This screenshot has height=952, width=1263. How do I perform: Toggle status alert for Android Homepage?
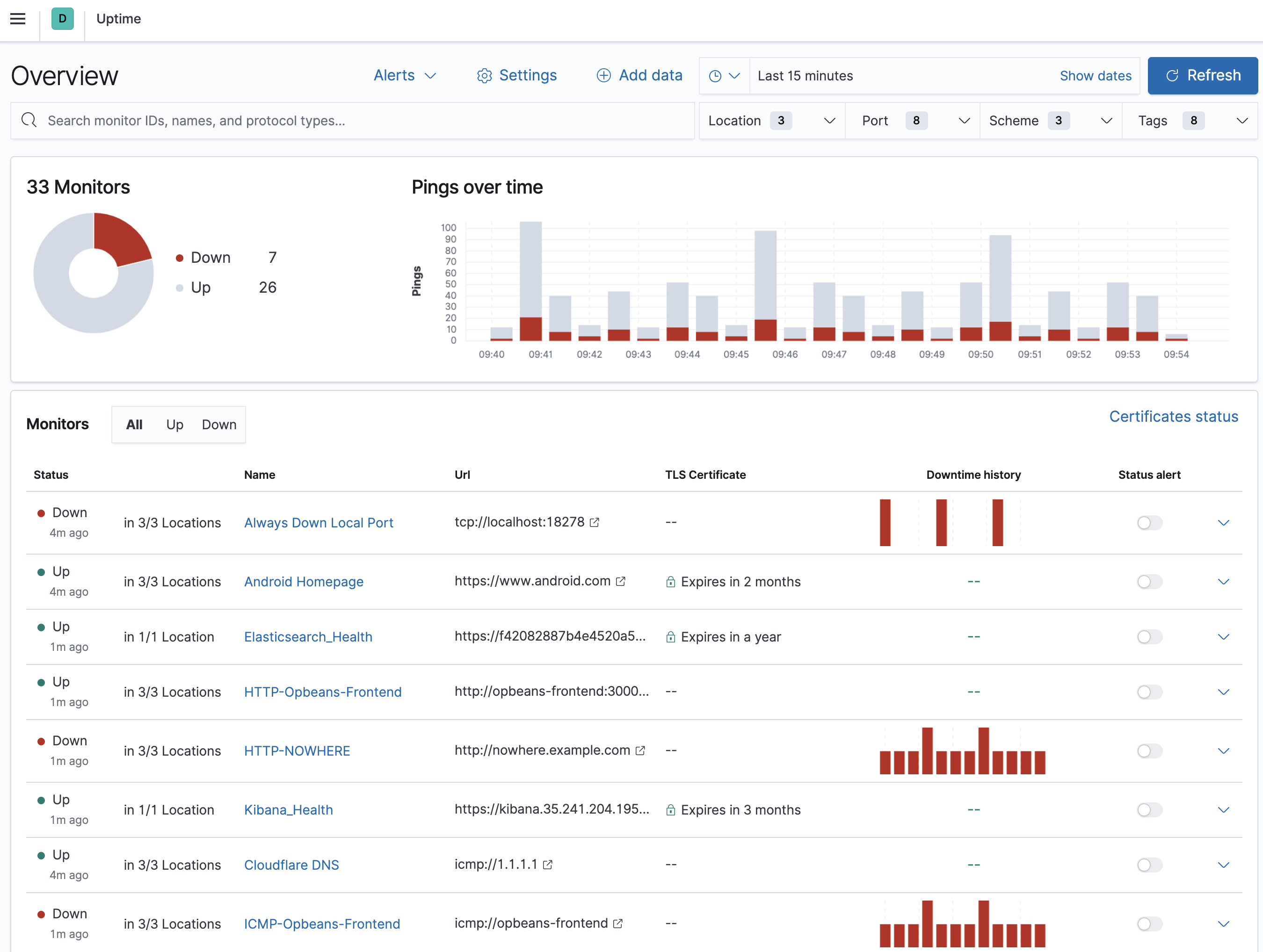[1149, 582]
